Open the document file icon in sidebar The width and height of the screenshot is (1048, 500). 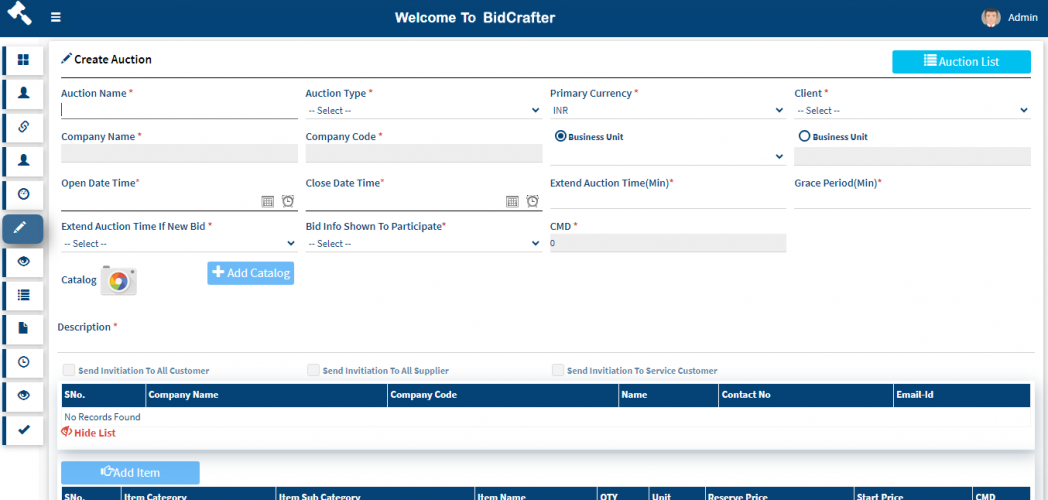coord(23,328)
